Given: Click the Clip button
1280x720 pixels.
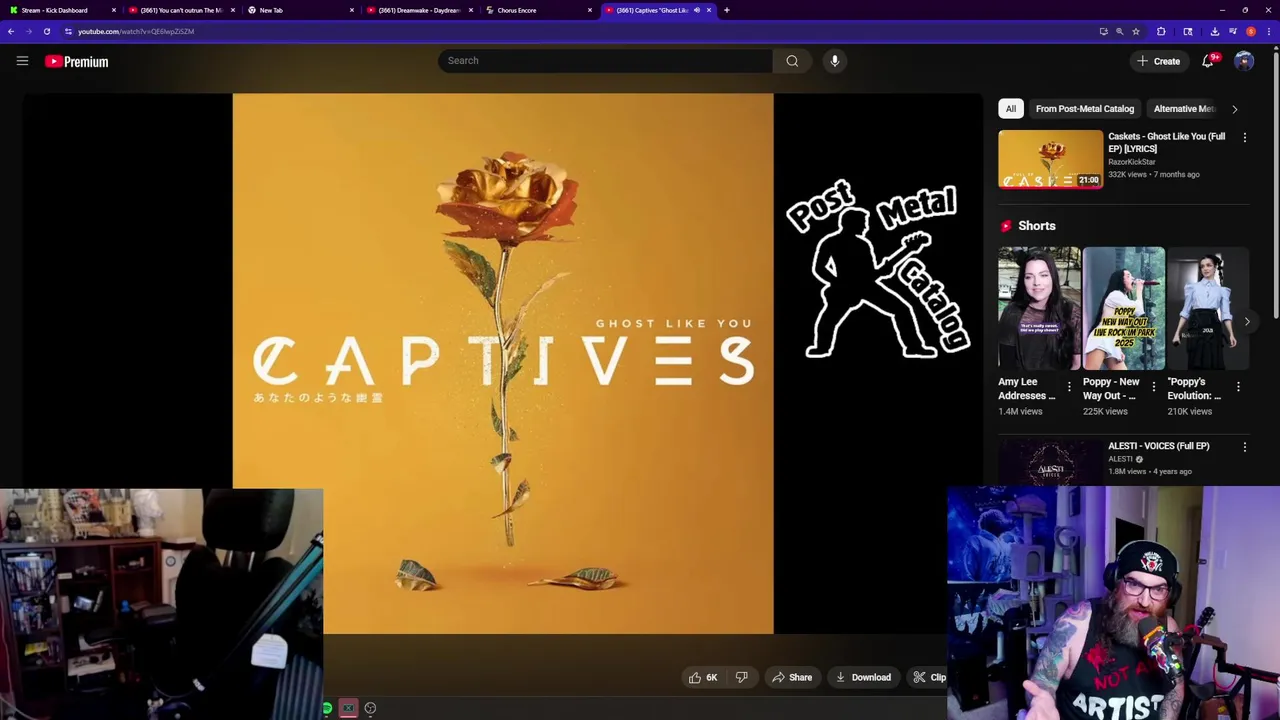Looking at the screenshot, I should pyautogui.click(x=929, y=677).
